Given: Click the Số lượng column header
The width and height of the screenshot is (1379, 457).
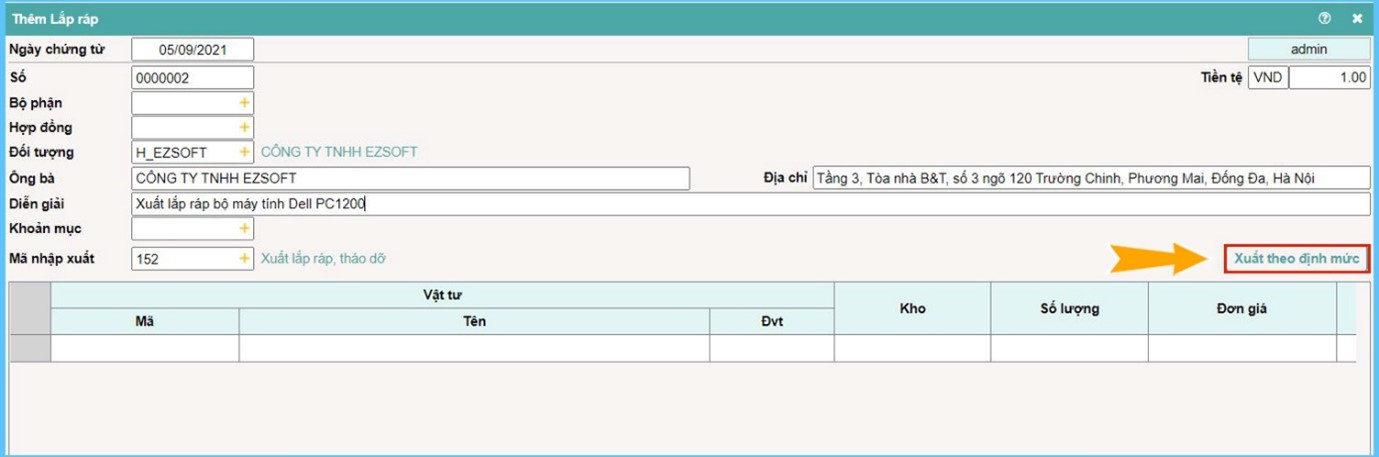Looking at the screenshot, I should (x=1069, y=308).
